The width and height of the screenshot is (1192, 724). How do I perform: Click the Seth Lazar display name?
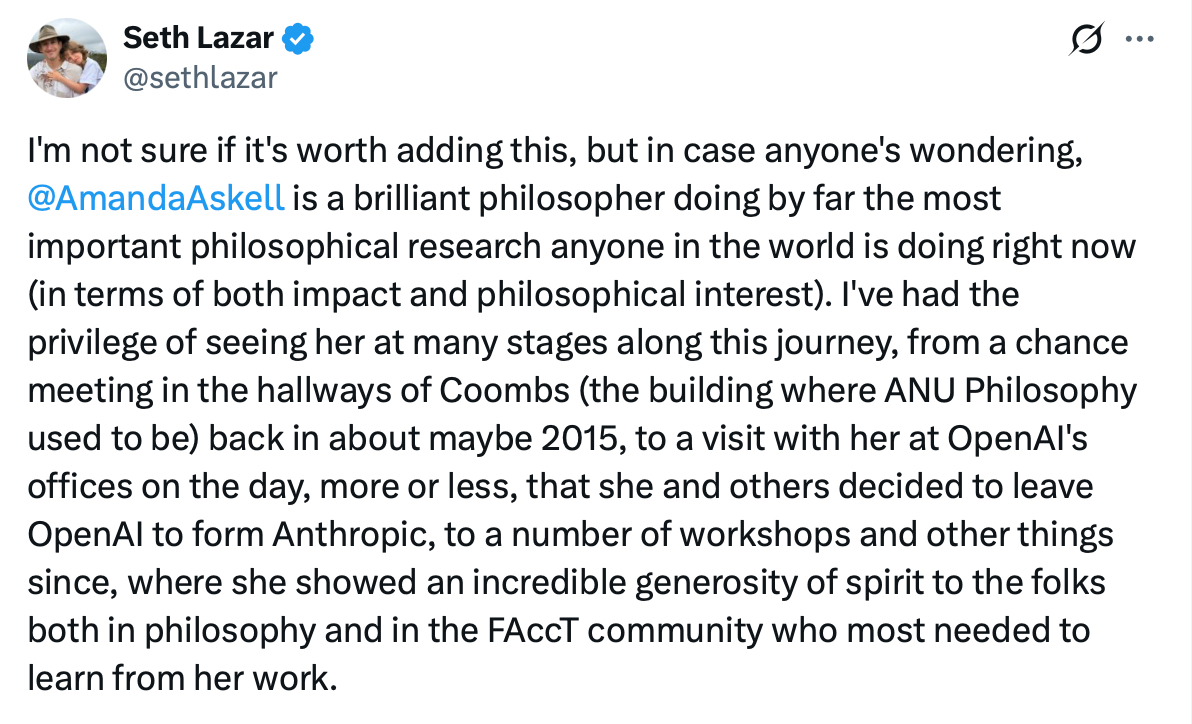click(199, 39)
